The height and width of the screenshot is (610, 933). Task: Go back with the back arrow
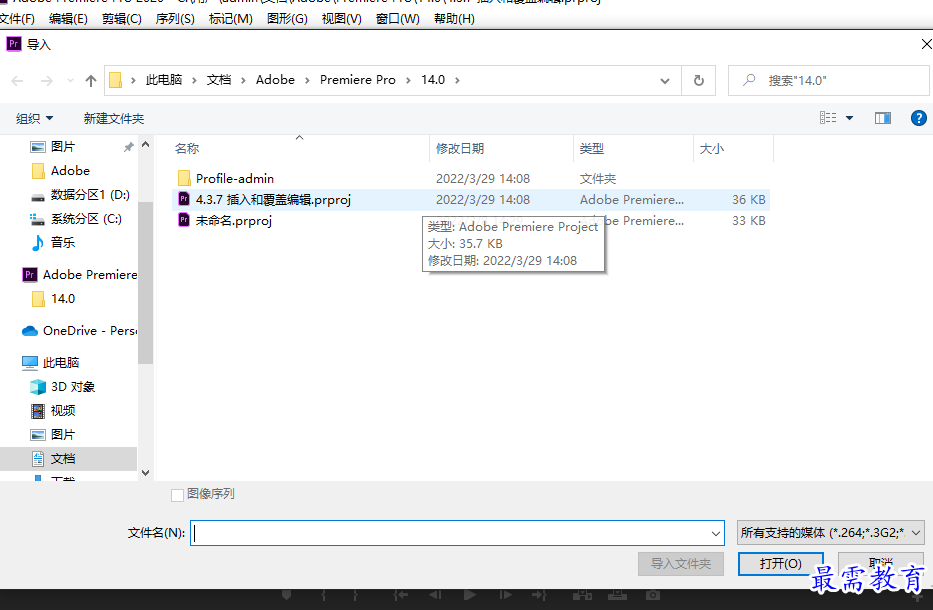pos(17,80)
